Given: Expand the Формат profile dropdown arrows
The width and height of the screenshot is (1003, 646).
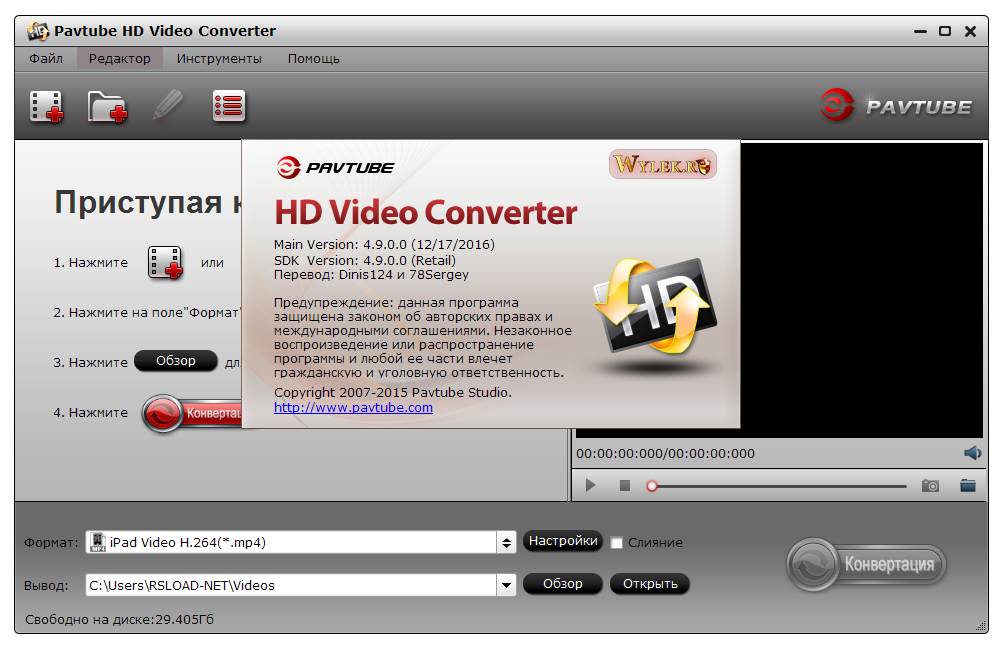Looking at the screenshot, I should tap(507, 542).
